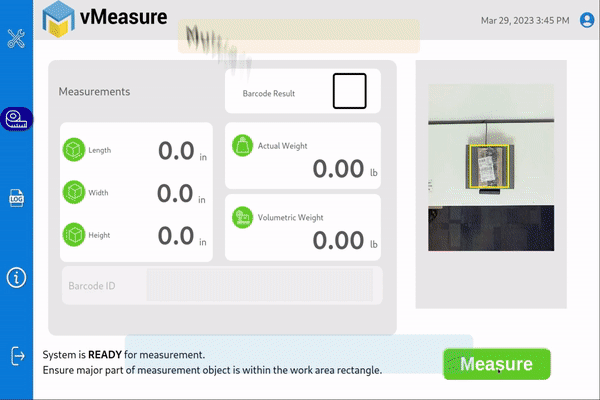Click the Length value 0.0 reading

tap(175, 151)
